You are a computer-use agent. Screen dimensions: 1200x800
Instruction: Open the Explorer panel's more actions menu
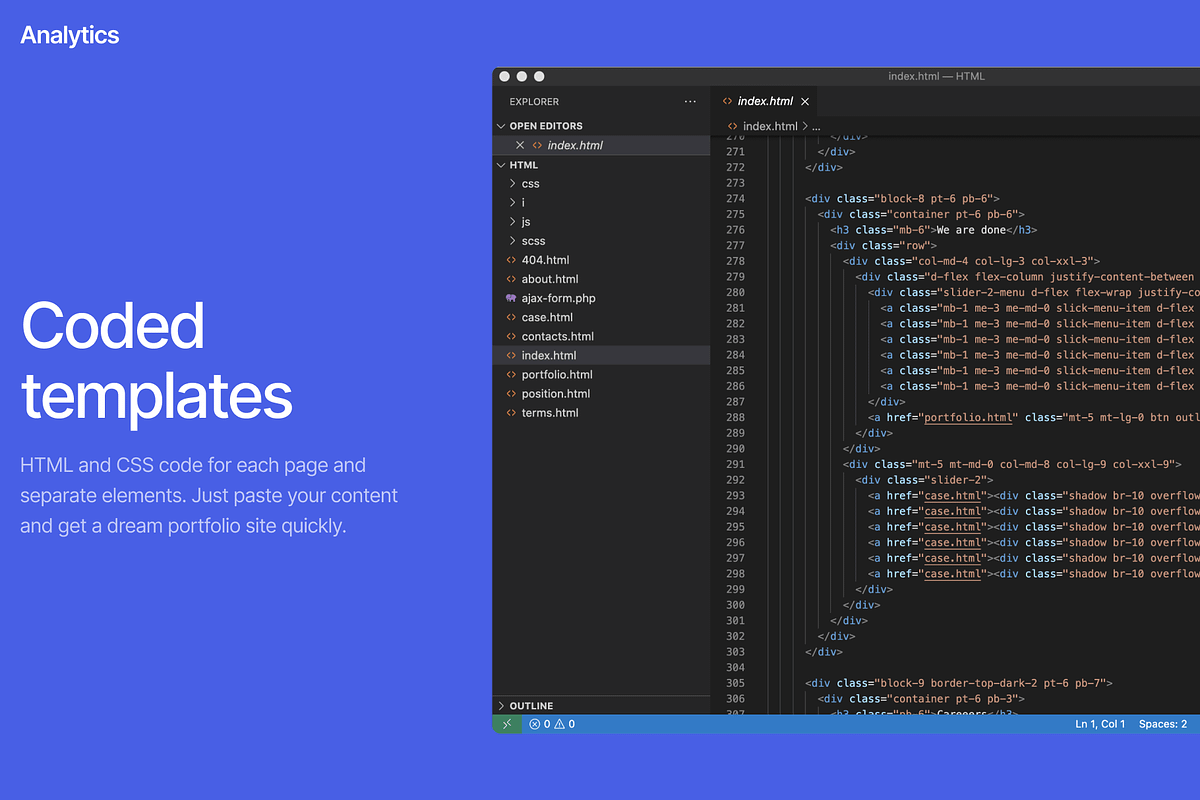point(689,101)
